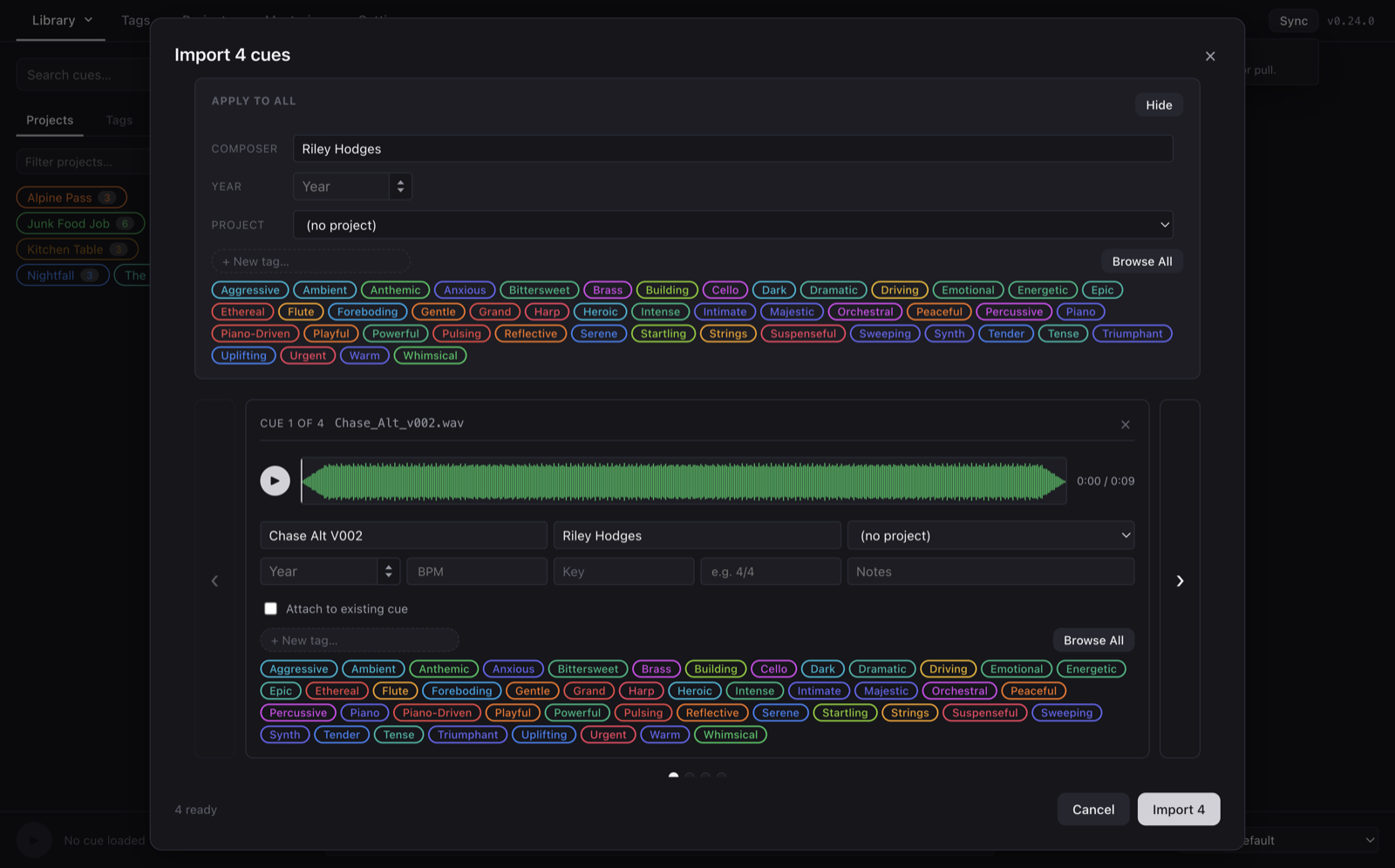Viewport: 1395px width, 868px height.
Task: Click the Import 4 button
Action: coord(1179,810)
